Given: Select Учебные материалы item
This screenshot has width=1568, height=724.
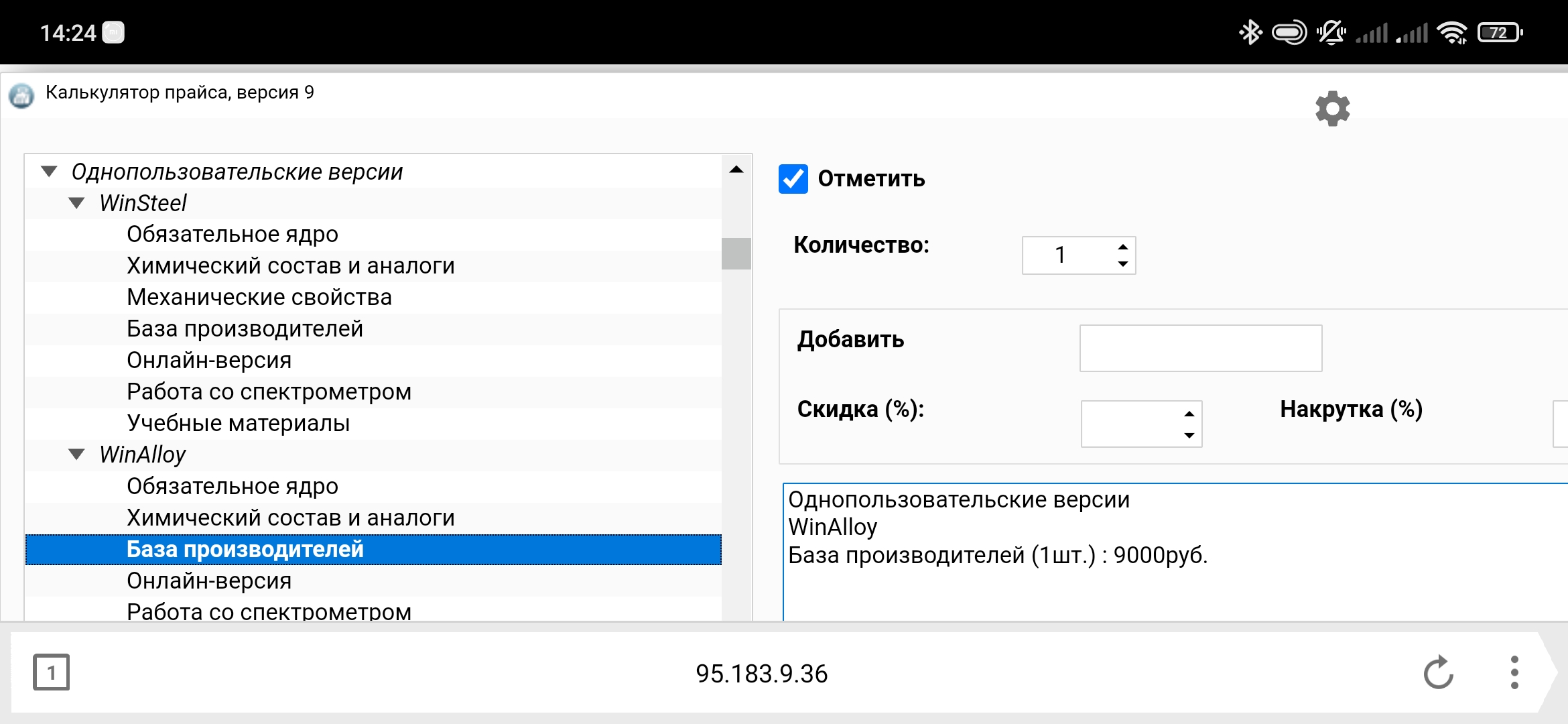Looking at the screenshot, I should (238, 423).
